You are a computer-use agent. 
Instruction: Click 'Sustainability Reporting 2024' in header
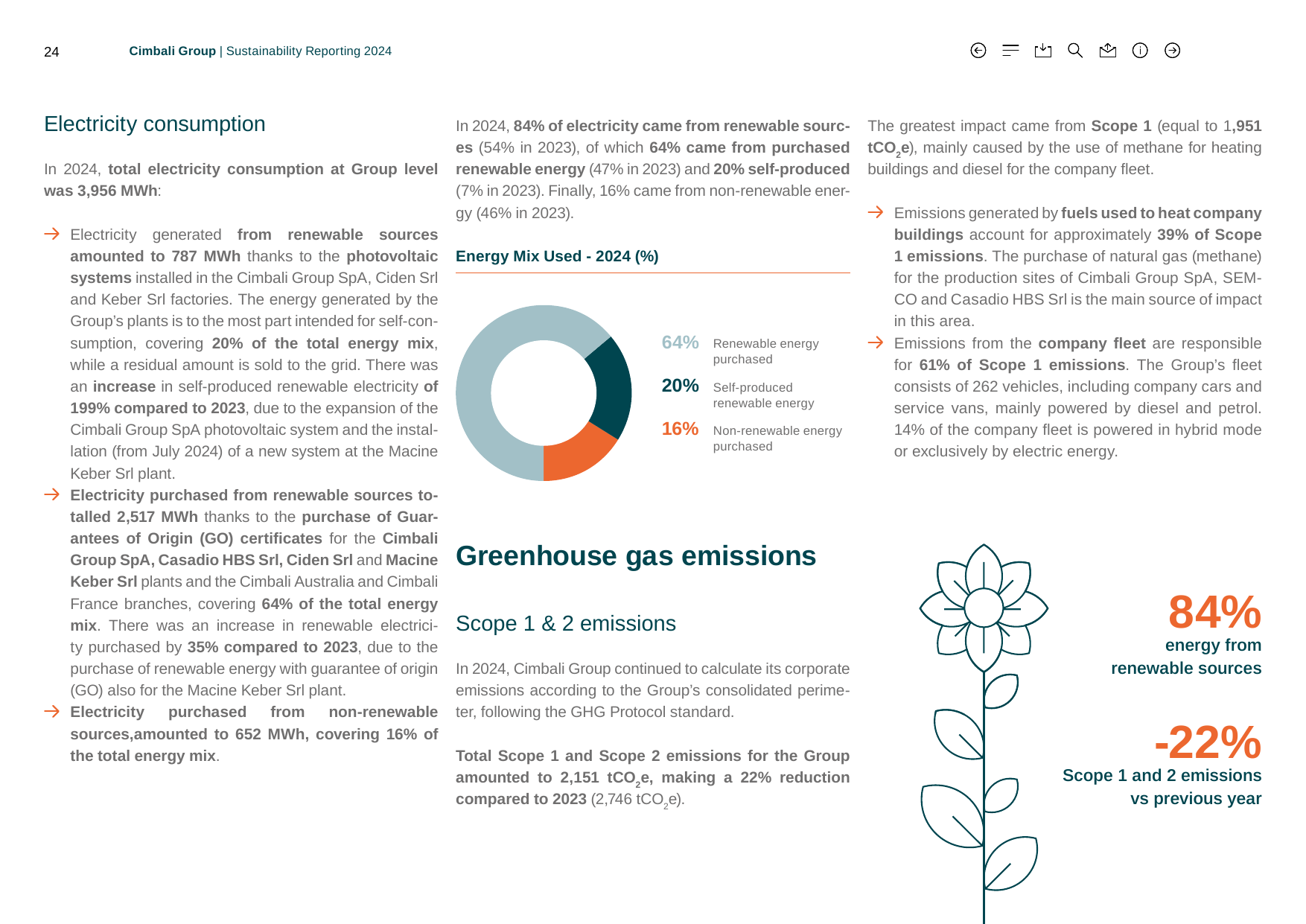tap(309, 51)
